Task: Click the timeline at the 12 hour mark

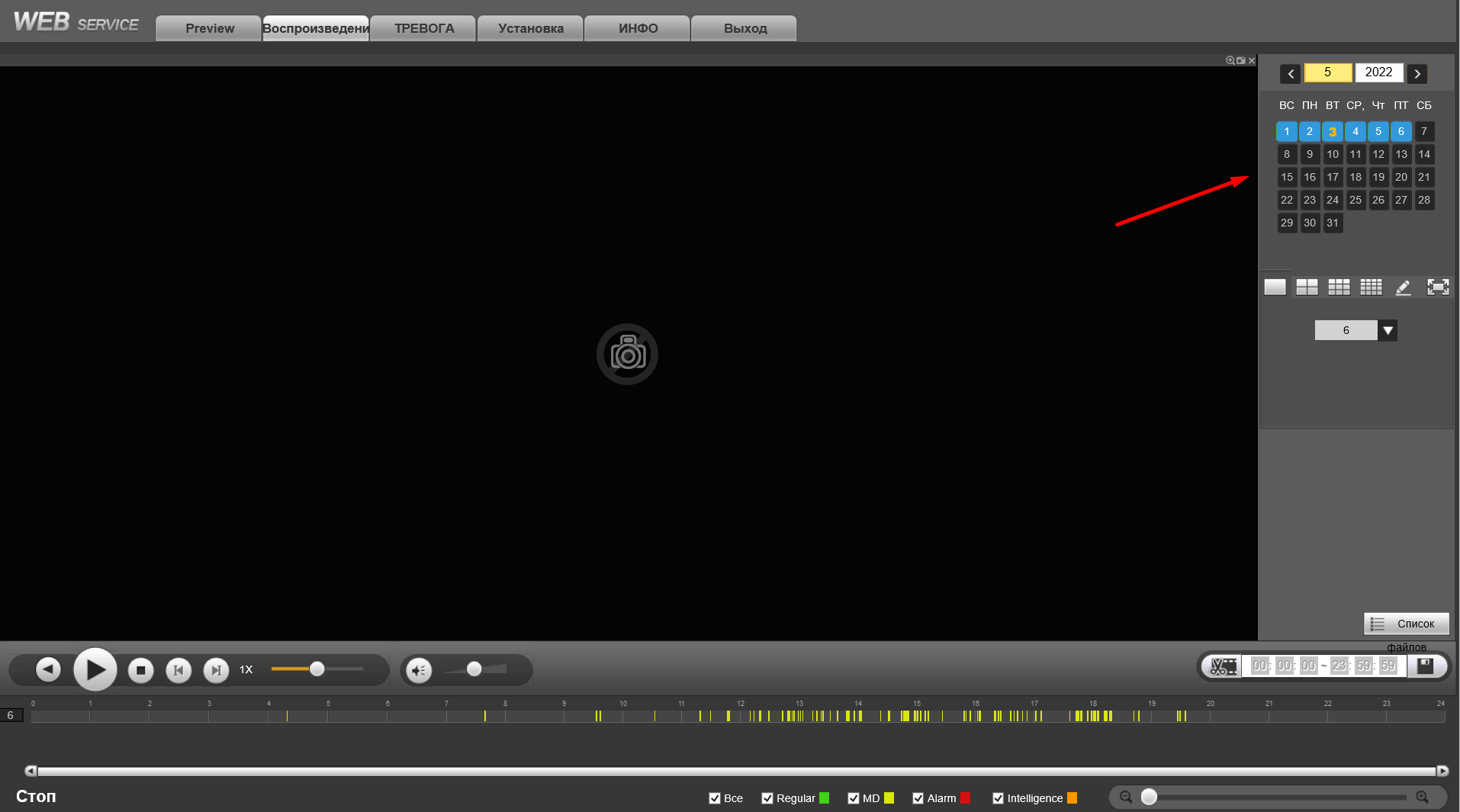Action: 740,716
